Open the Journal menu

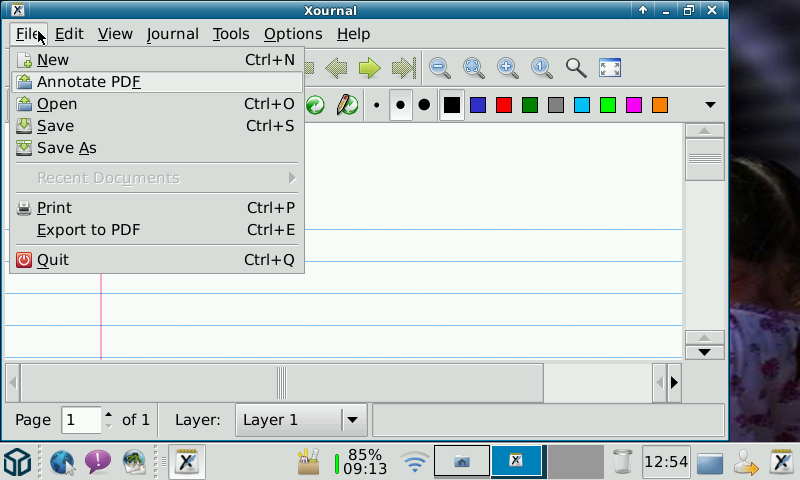[x=172, y=34]
